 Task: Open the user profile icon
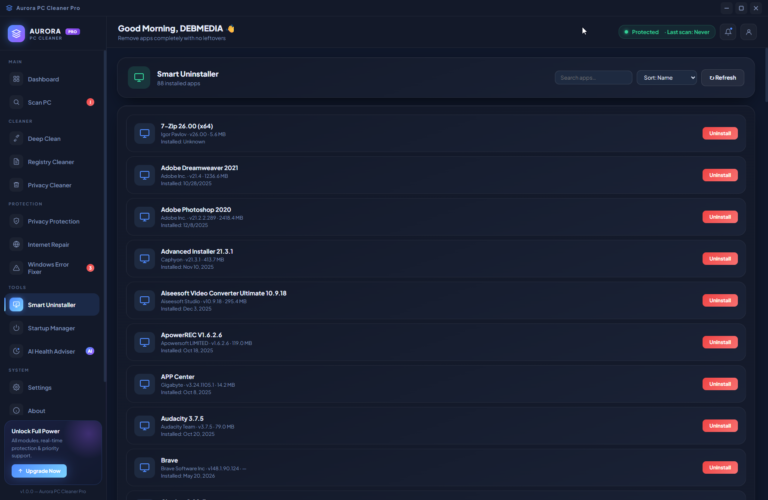748,32
